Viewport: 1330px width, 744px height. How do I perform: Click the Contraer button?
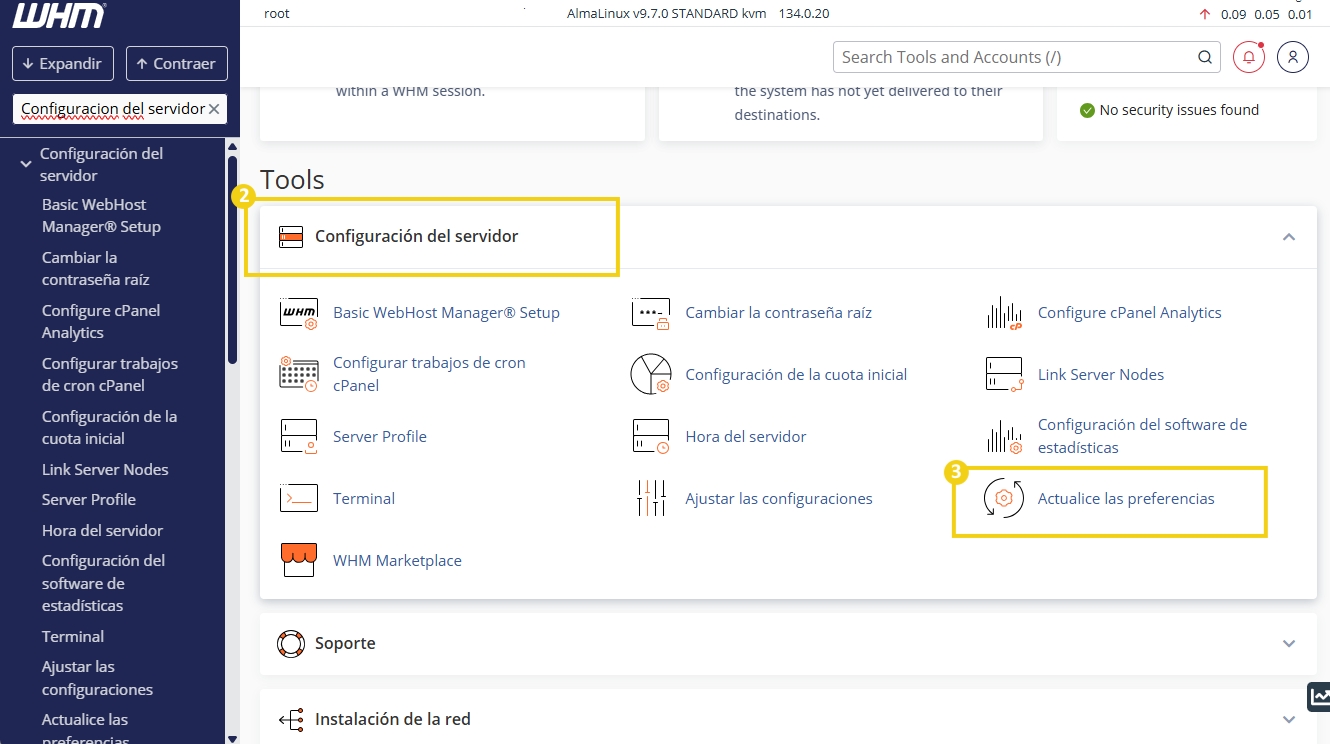[x=177, y=63]
